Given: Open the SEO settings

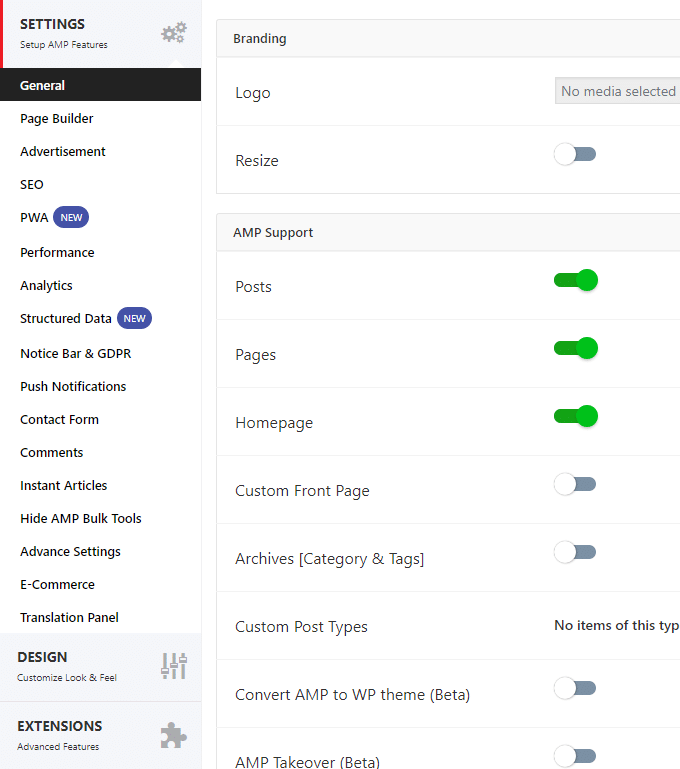Looking at the screenshot, I should (32, 184).
